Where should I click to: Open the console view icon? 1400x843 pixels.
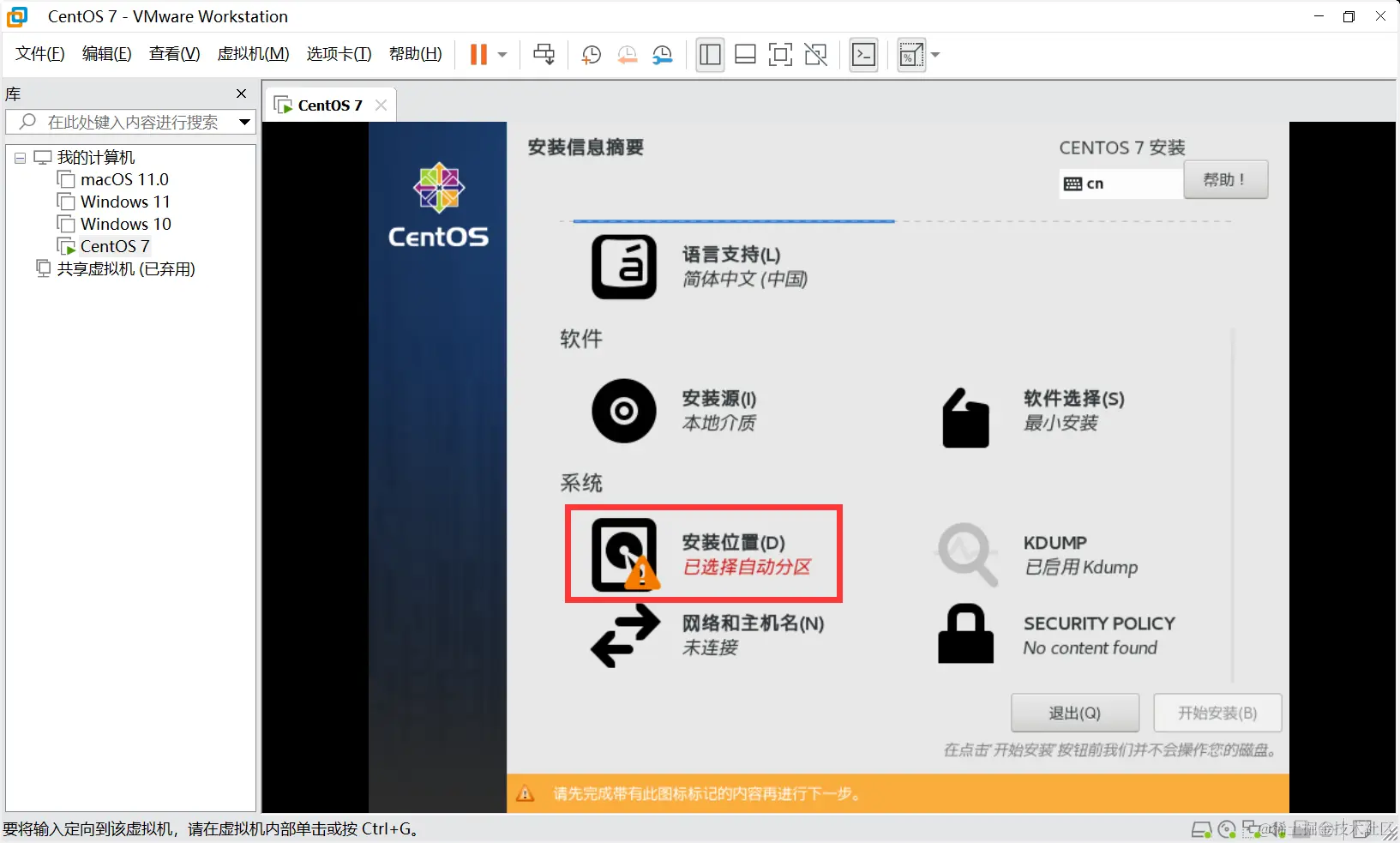pos(863,55)
